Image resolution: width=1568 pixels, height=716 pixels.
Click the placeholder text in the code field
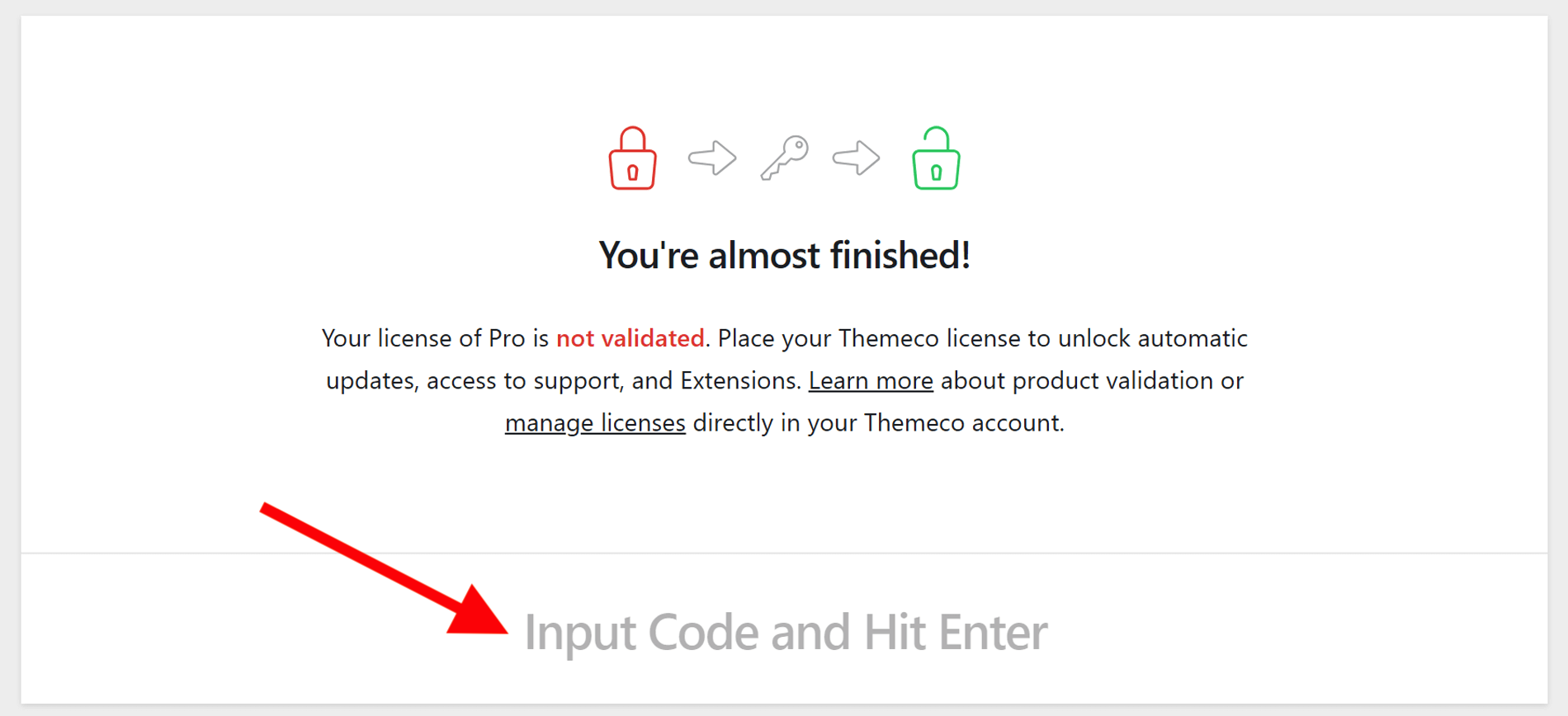[786, 631]
